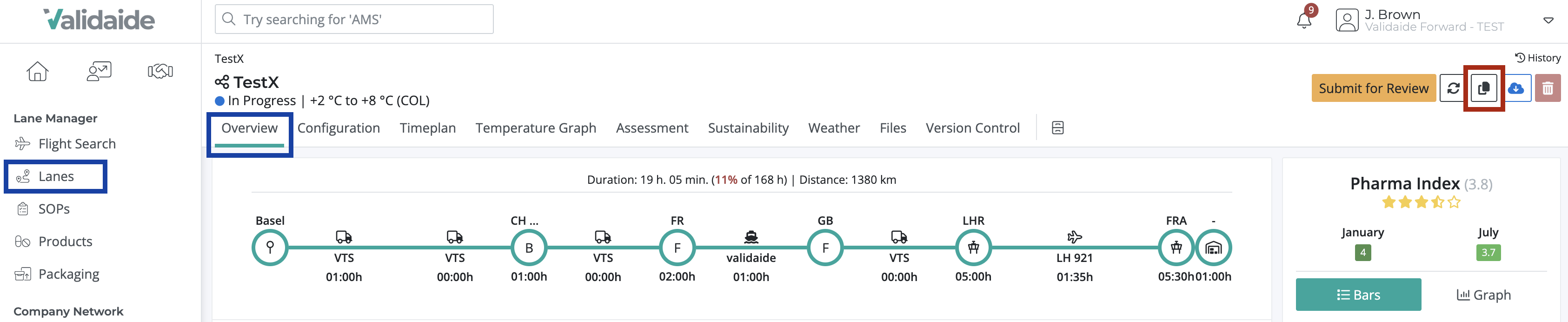Click the red trash delete icon
Image resolution: width=1568 pixels, height=322 pixels.
point(1547,88)
